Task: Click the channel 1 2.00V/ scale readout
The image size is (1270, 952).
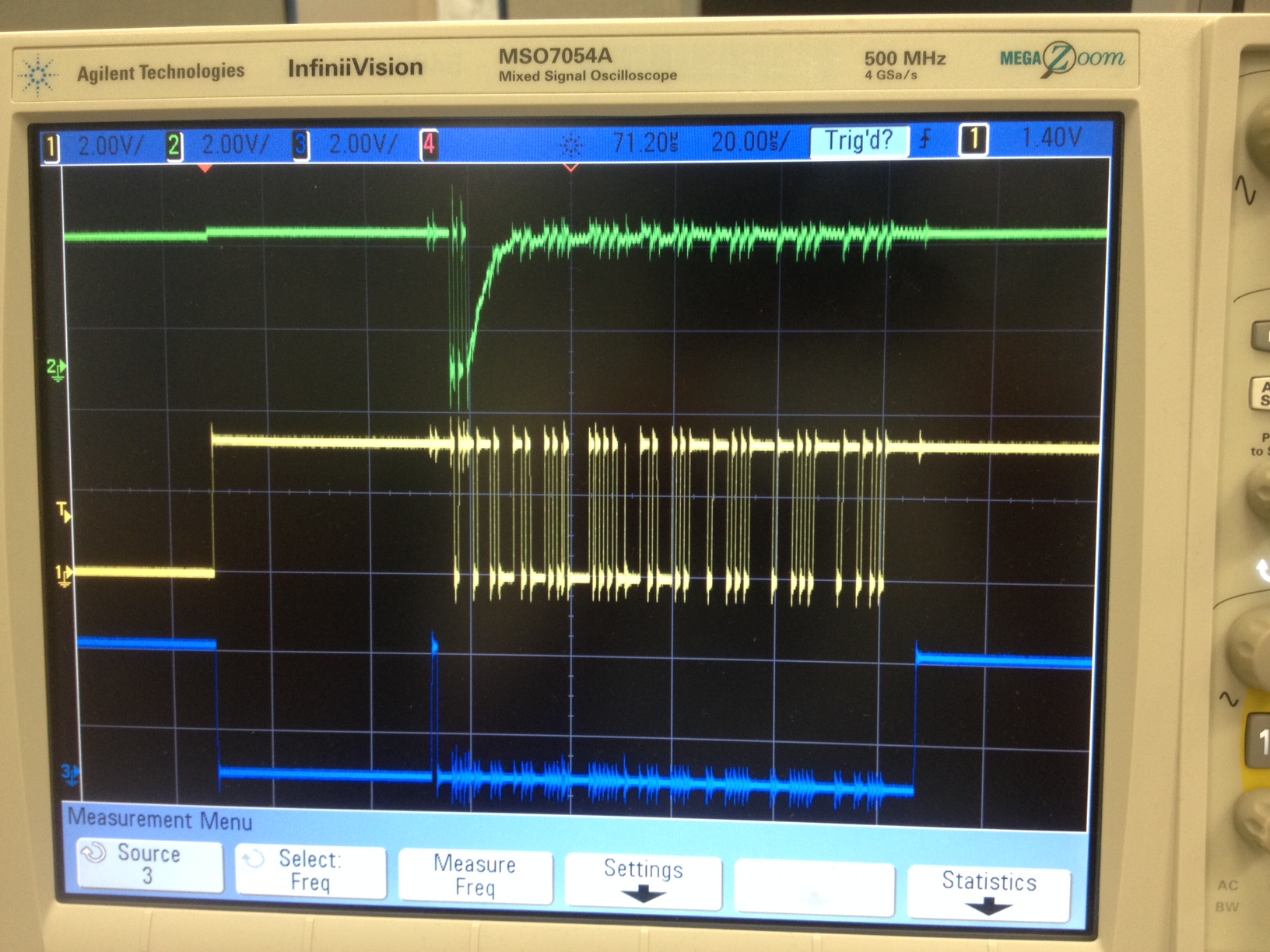Action: click(x=110, y=145)
